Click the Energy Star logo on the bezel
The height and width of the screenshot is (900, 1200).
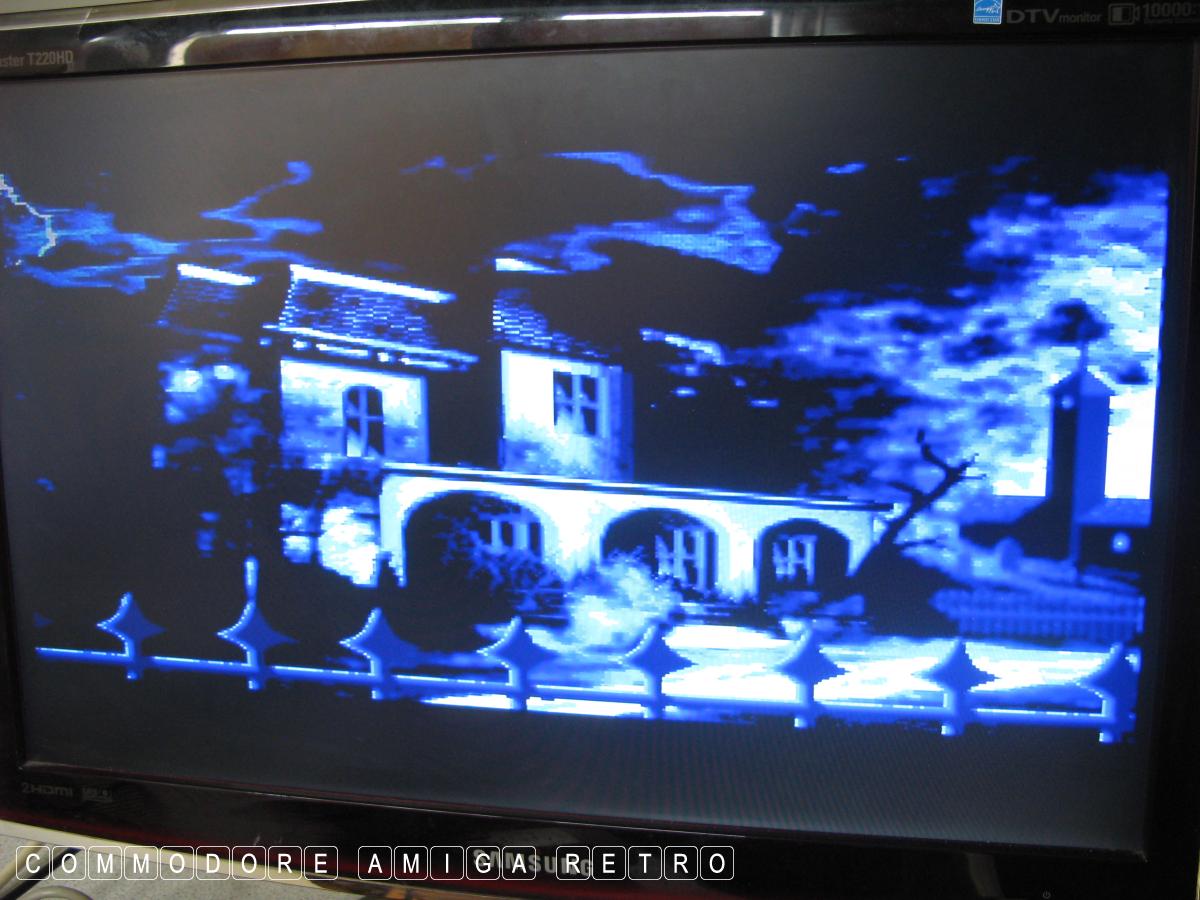(986, 10)
